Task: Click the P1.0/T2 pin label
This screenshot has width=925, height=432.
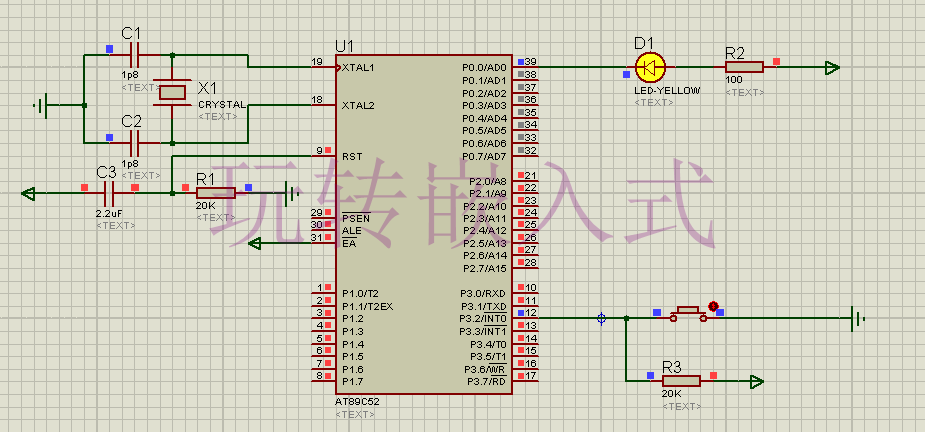Action: 360,293
